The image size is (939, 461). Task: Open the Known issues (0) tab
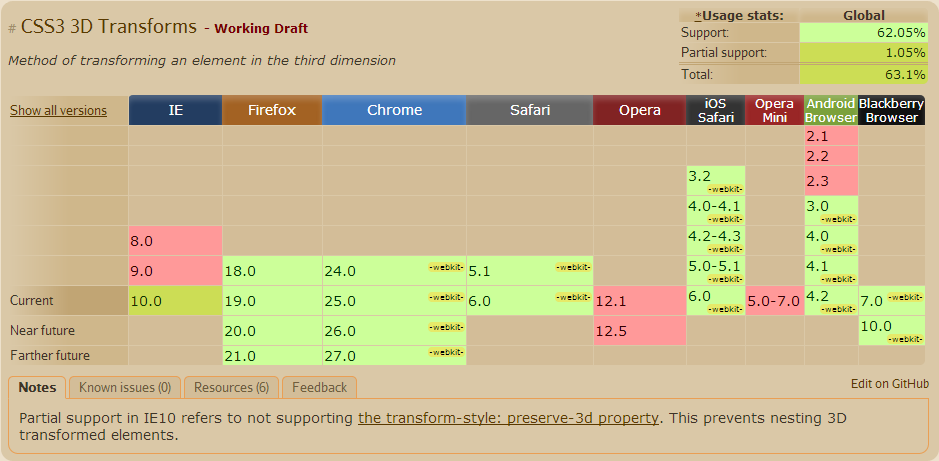tap(125, 387)
